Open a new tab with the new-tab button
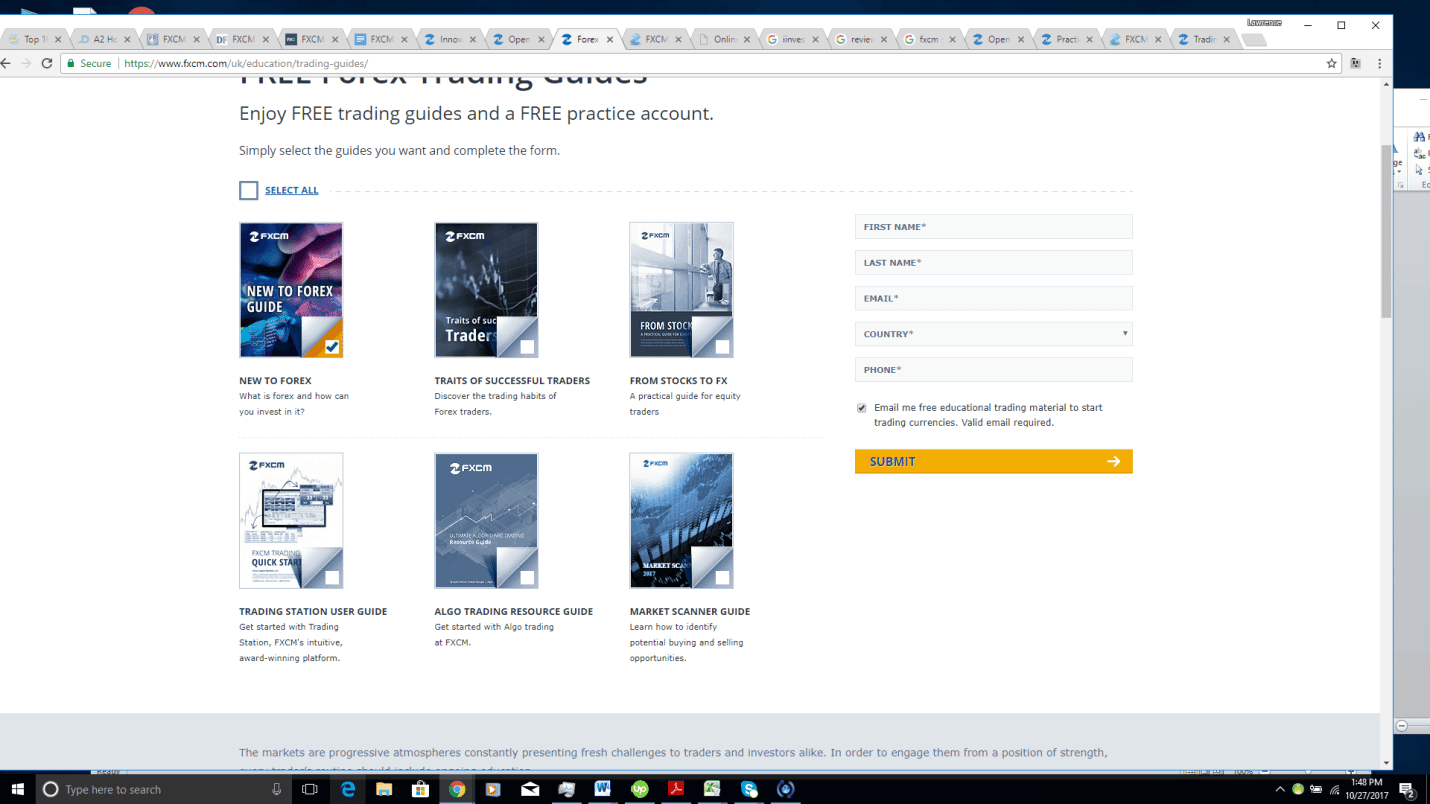The height and width of the screenshot is (804, 1430). pos(1255,40)
